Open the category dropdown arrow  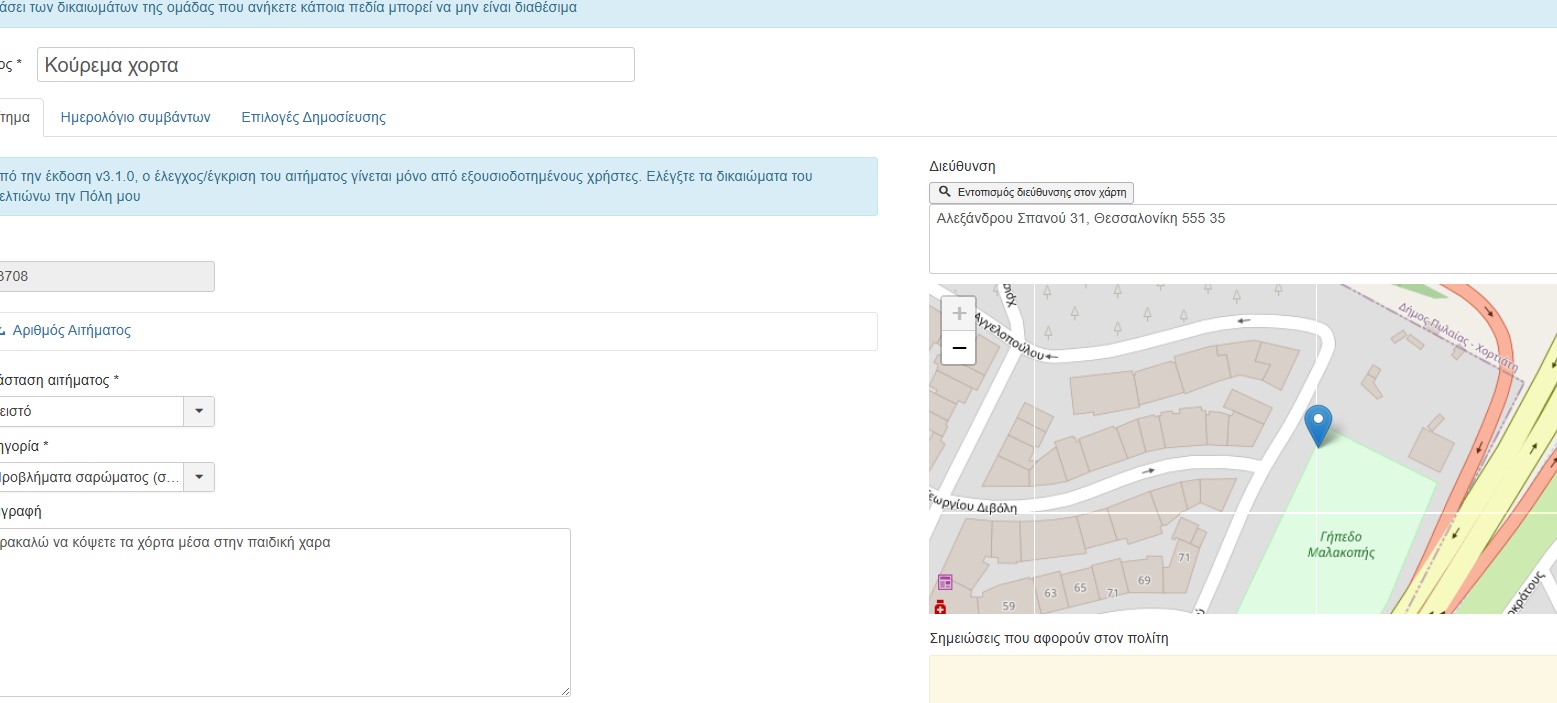coord(198,477)
